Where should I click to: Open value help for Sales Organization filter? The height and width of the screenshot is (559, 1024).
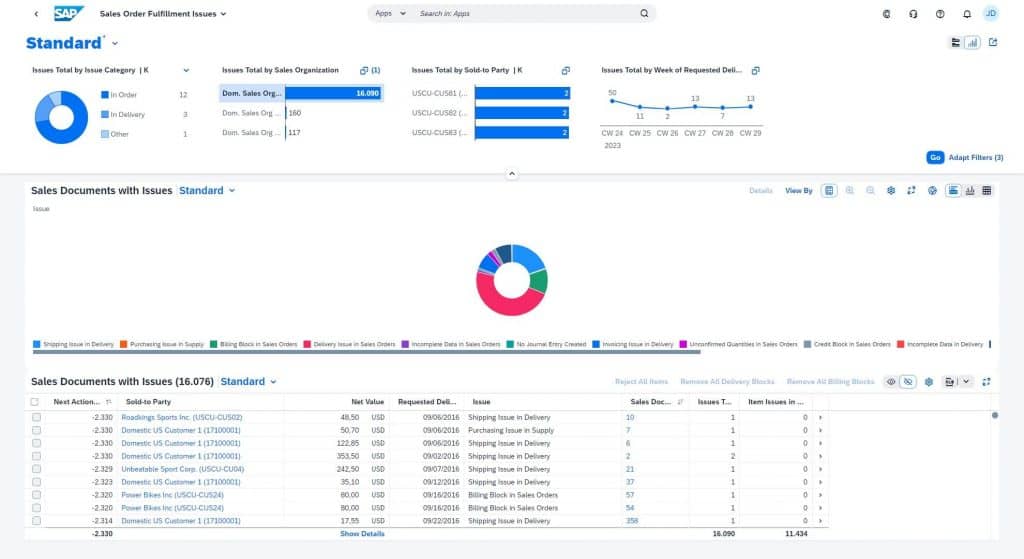(364, 70)
